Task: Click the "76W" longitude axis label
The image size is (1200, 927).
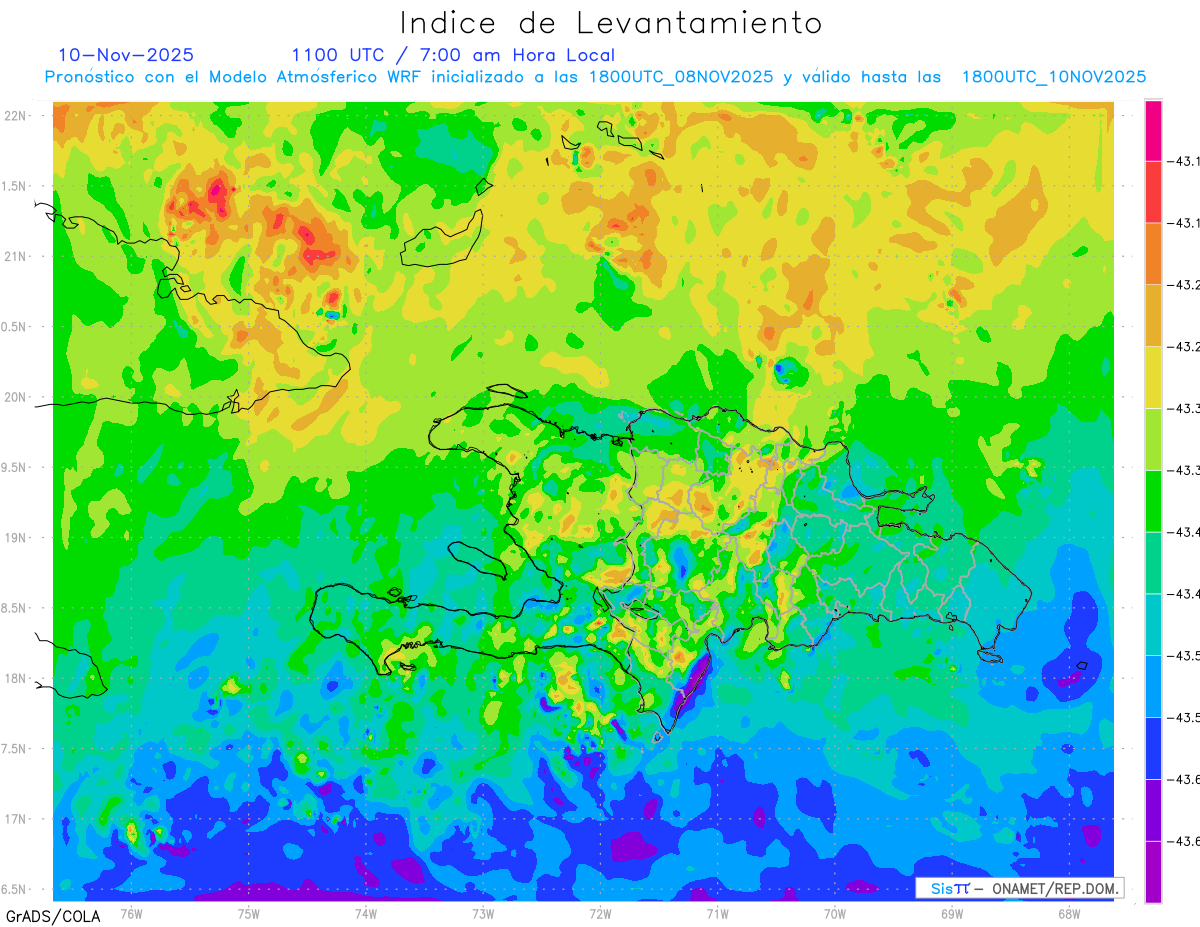Action: [x=131, y=914]
